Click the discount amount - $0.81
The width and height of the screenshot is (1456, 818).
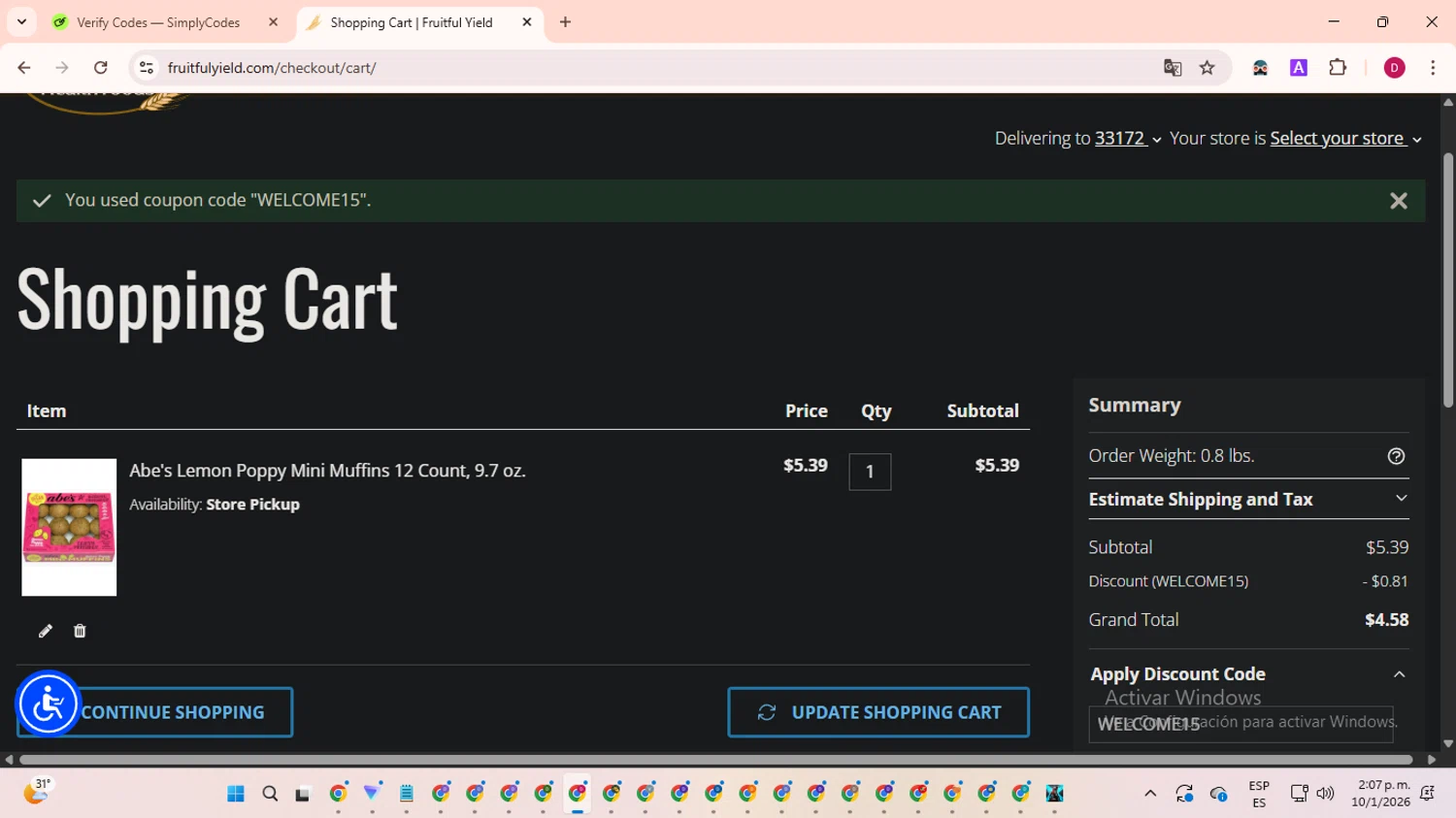[x=1385, y=581]
